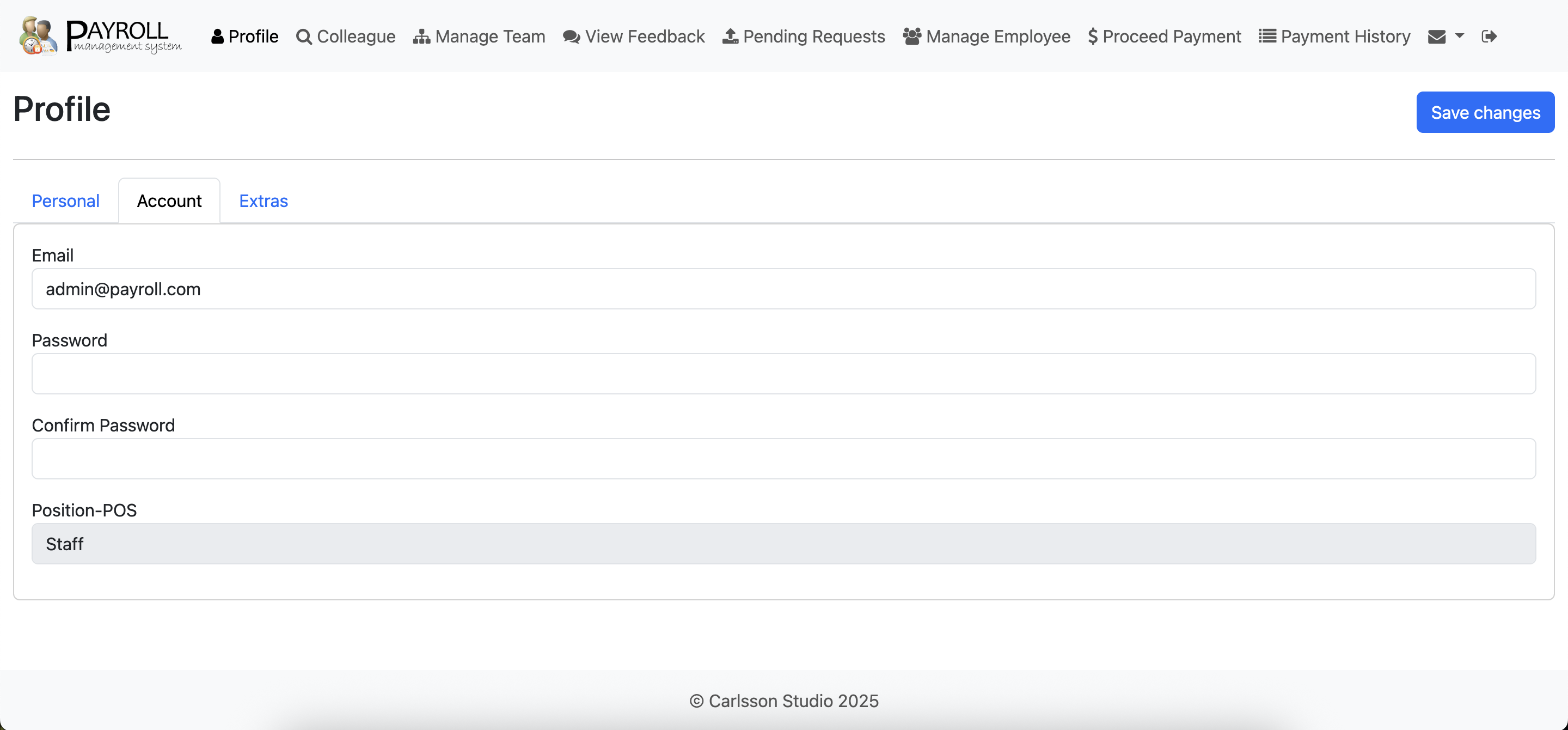The image size is (1568, 730).
Task: Open Pending Requests page
Action: click(804, 36)
